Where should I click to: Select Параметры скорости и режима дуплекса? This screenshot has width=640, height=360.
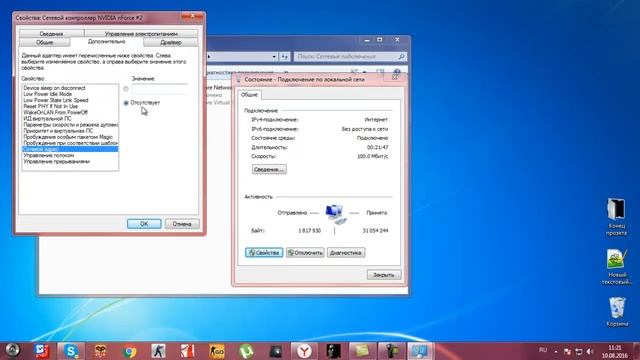[70, 124]
